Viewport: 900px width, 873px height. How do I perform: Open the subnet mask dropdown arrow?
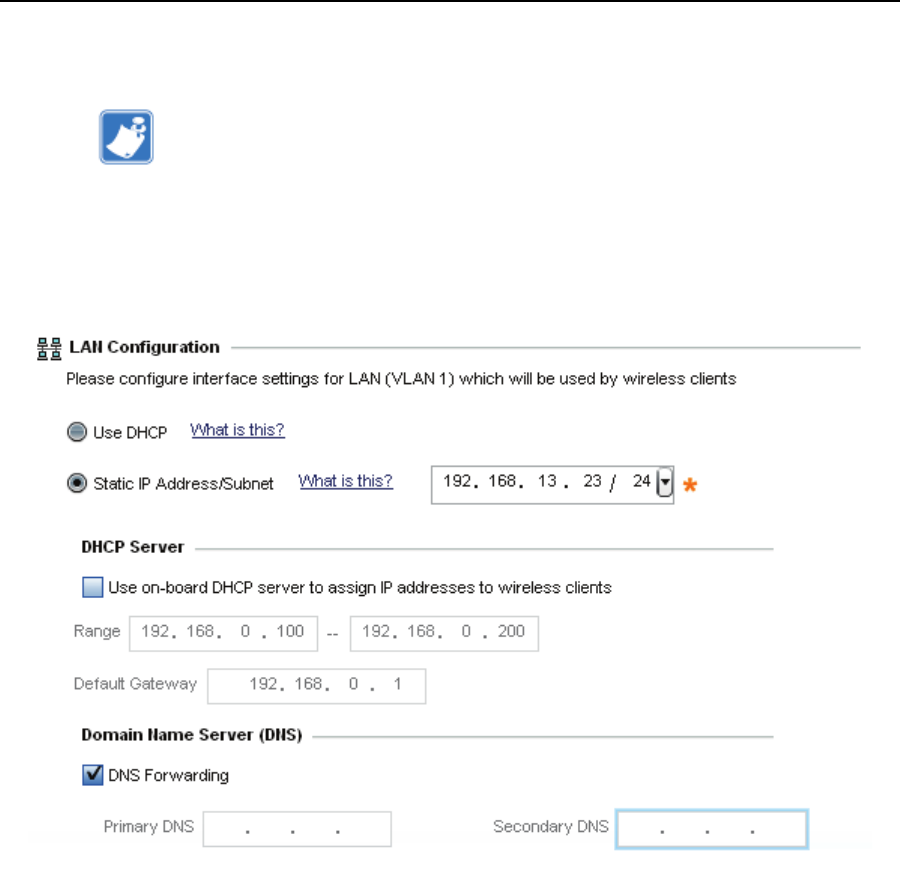click(x=663, y=484)
